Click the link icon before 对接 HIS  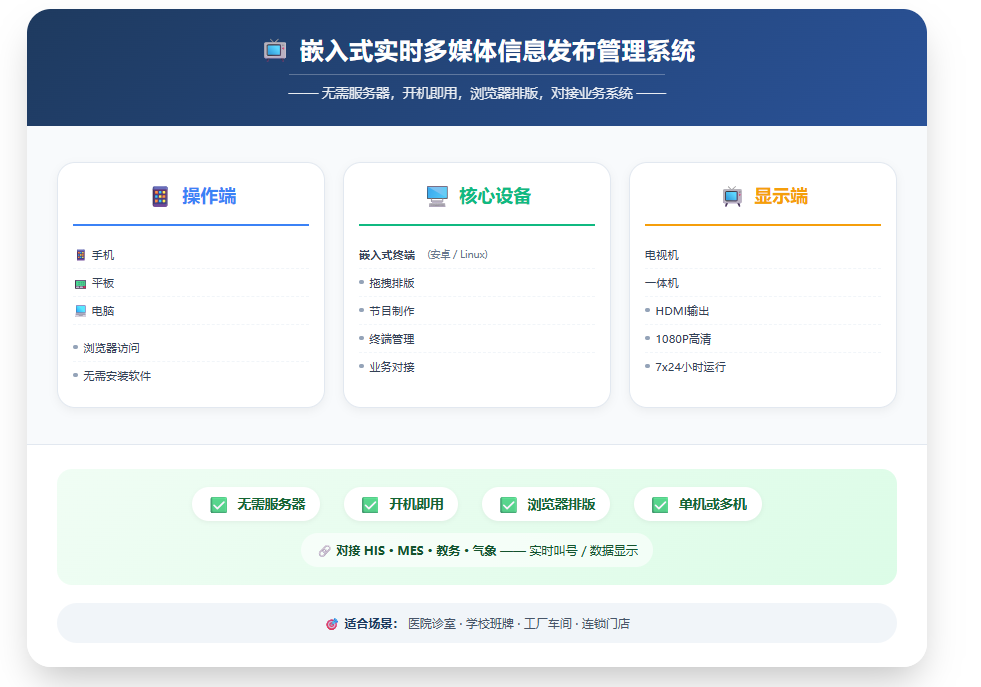coord(324,551)
